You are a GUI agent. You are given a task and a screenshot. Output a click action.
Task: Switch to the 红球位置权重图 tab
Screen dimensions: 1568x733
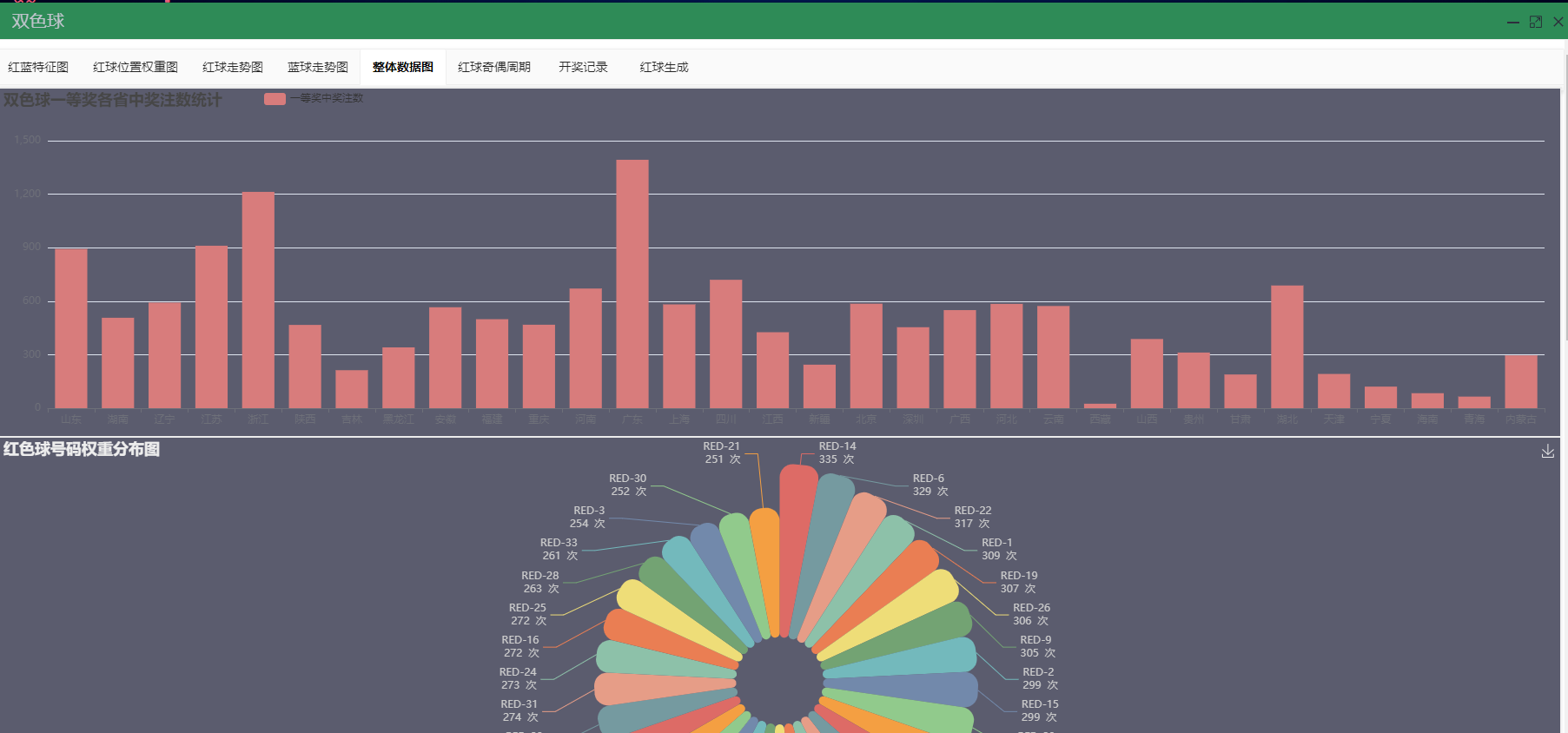click(x=136, y=67)
